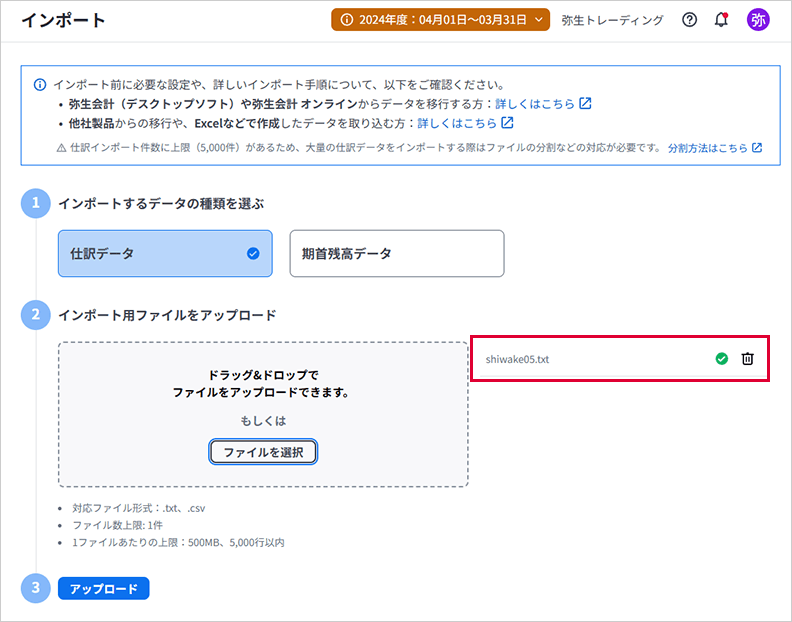Click external link icon after 分割方法はこちら
The image size is (792, 622).
click(x=757, y=147)
